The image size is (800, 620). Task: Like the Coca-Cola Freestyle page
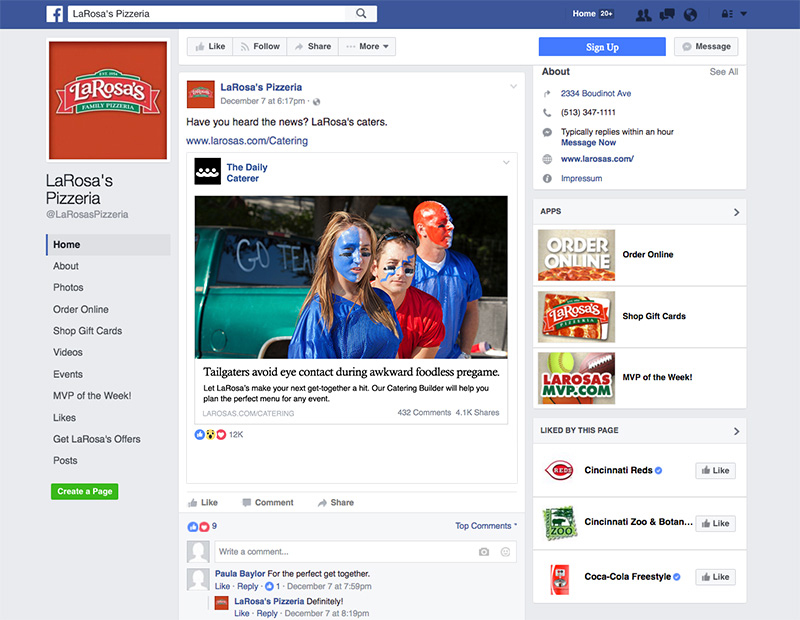coord(715,577)
